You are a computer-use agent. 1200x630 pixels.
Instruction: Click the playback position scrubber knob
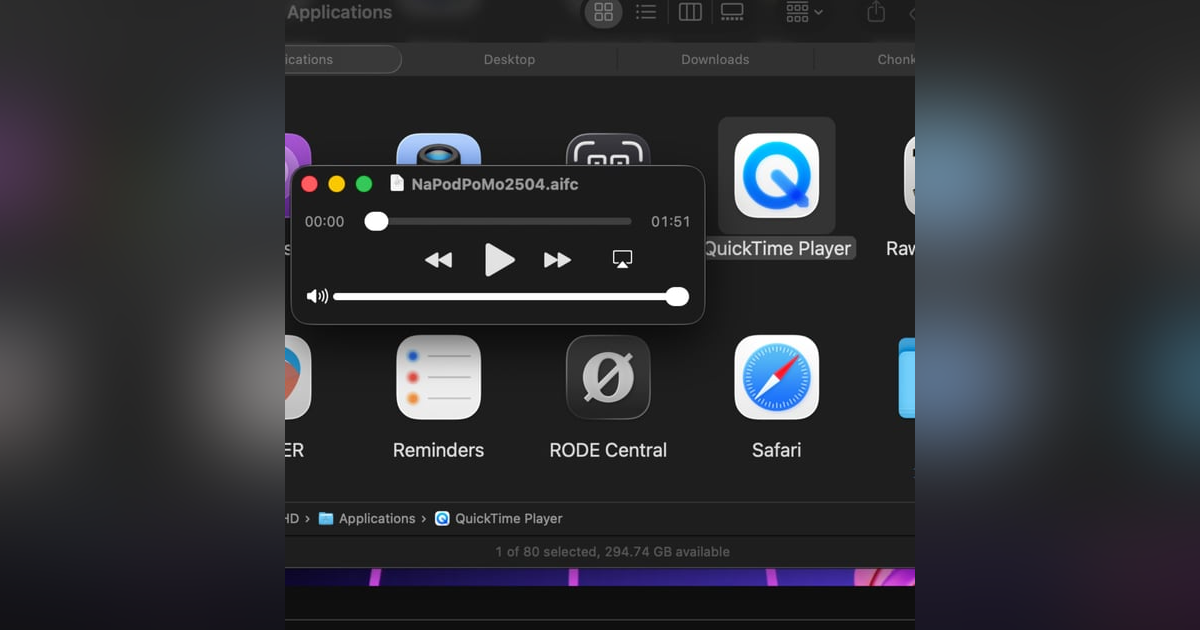coord(376,222)
